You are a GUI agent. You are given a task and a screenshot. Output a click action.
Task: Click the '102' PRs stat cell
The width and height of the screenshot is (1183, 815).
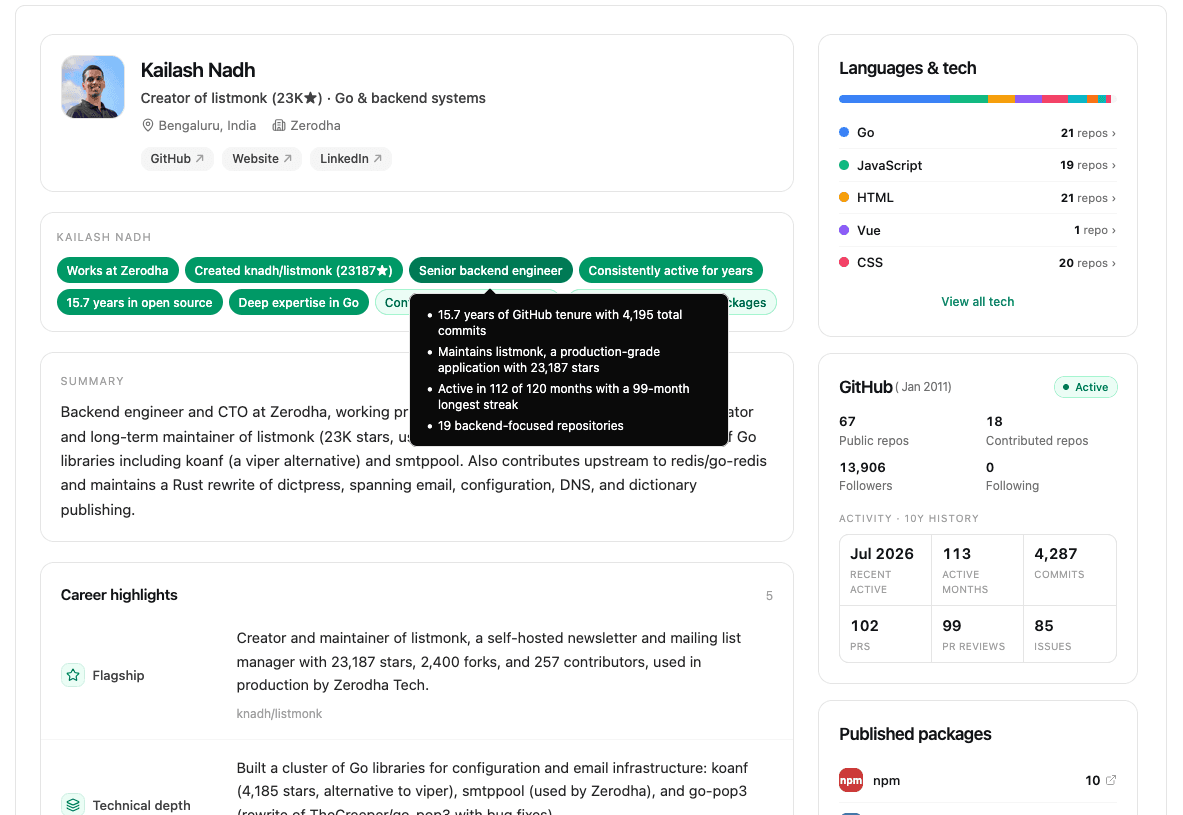coord(886,634)
